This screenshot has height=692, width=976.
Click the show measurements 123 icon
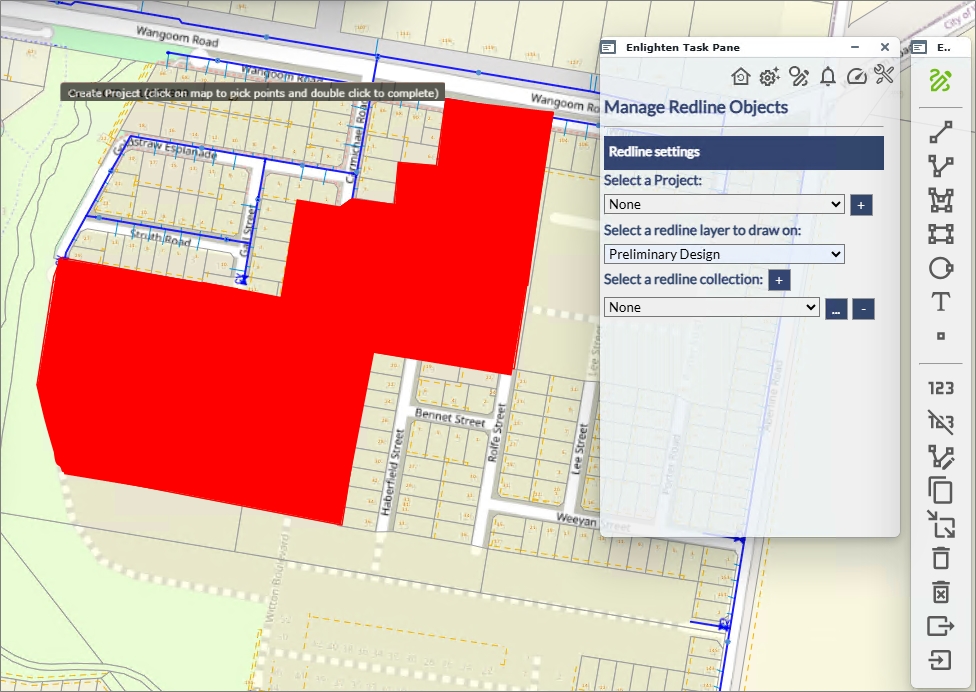(x=940, y=388)
